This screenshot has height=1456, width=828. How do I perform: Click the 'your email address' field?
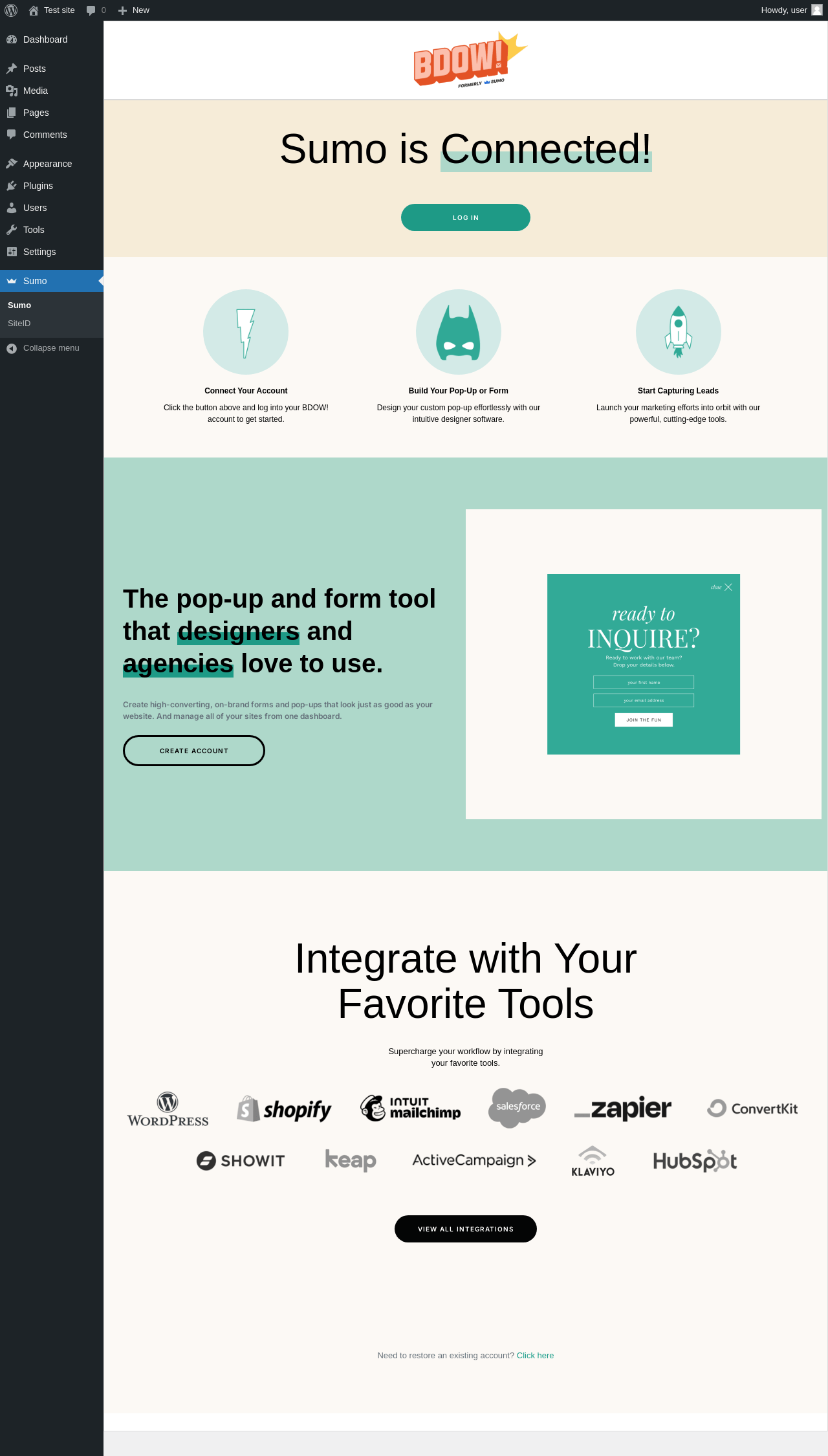tap(644, 700)
